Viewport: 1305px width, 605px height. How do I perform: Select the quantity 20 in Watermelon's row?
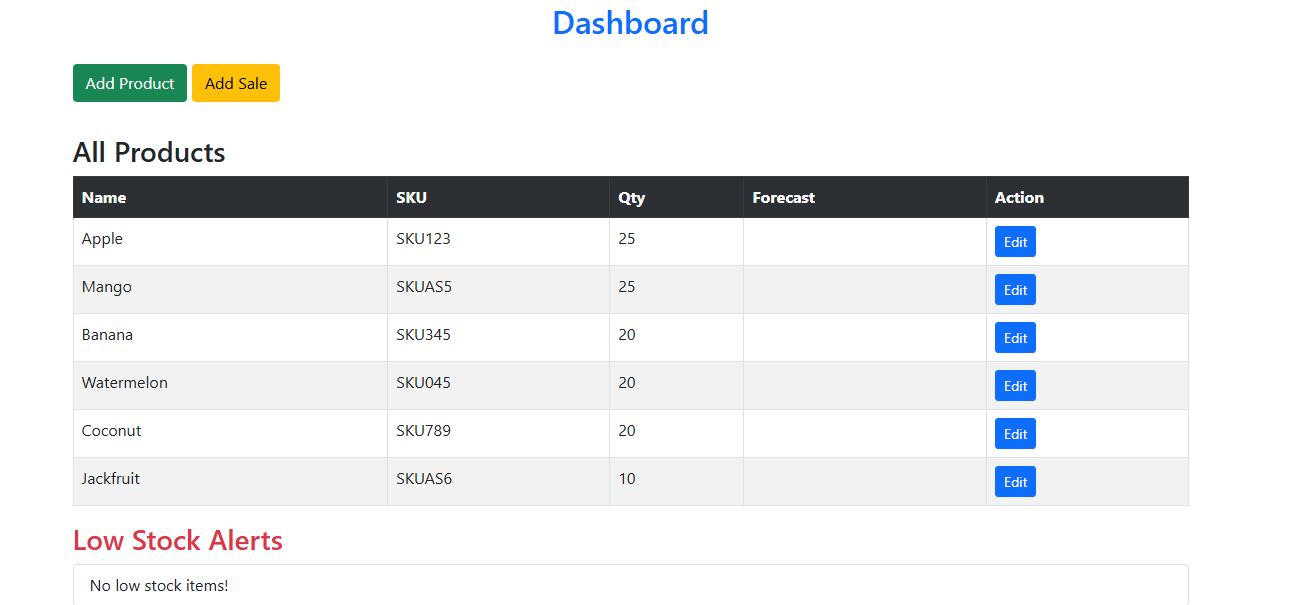click(627, 383)
